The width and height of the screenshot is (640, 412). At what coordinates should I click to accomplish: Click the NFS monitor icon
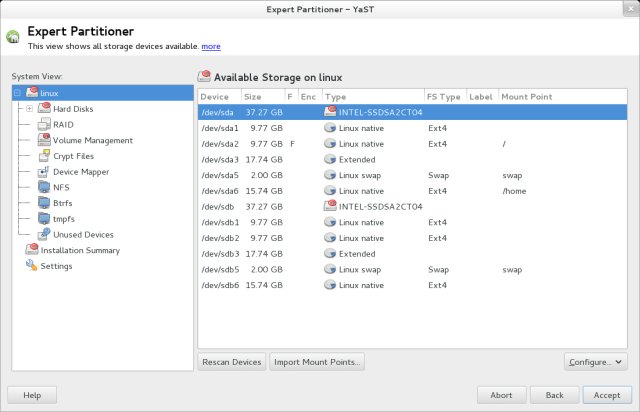[x=44, y=187]
